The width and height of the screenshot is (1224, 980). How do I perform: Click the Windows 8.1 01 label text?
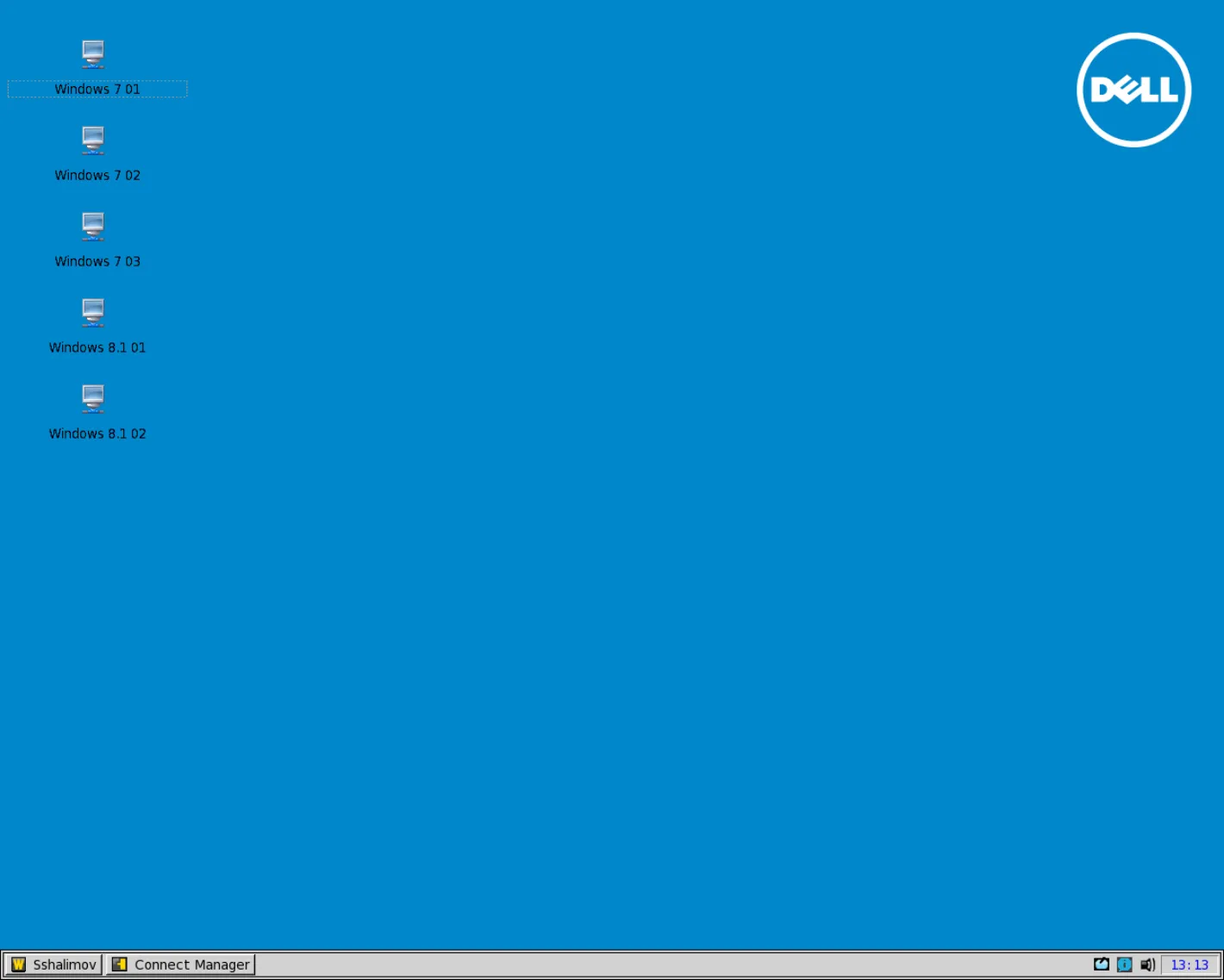tap(97, 347)
